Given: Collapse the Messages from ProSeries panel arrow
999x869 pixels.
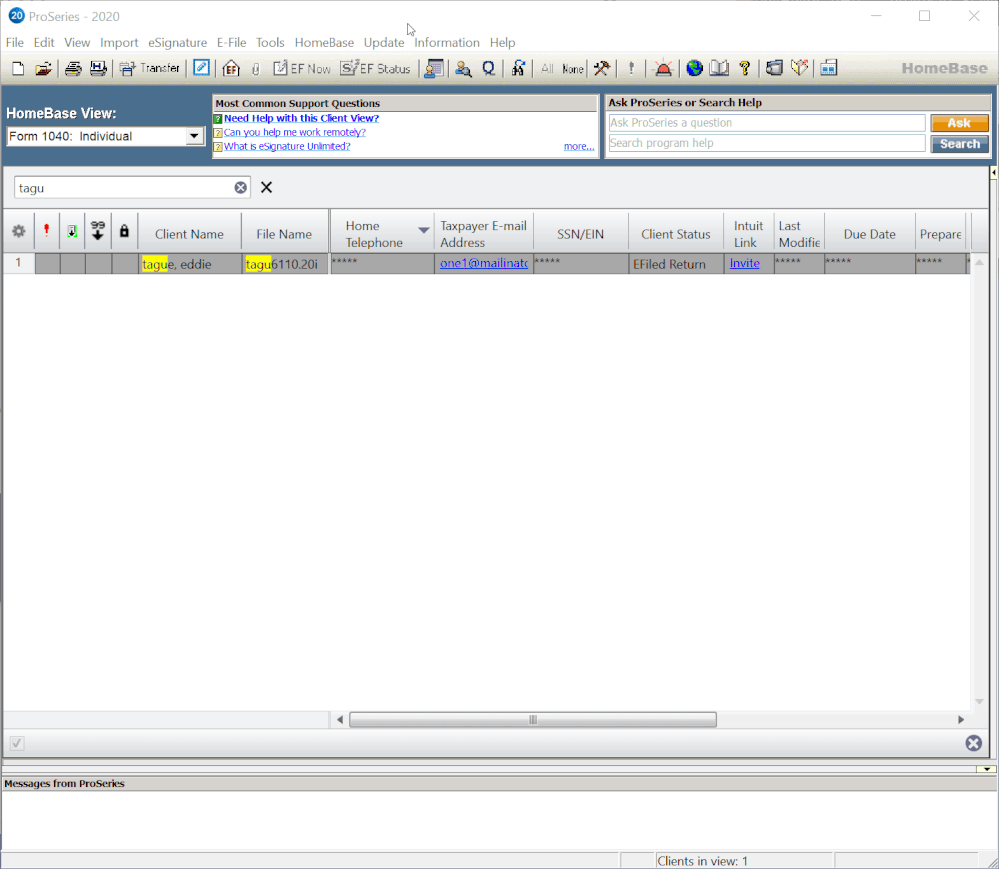Looking at the screenshot, I should [987, 769].
